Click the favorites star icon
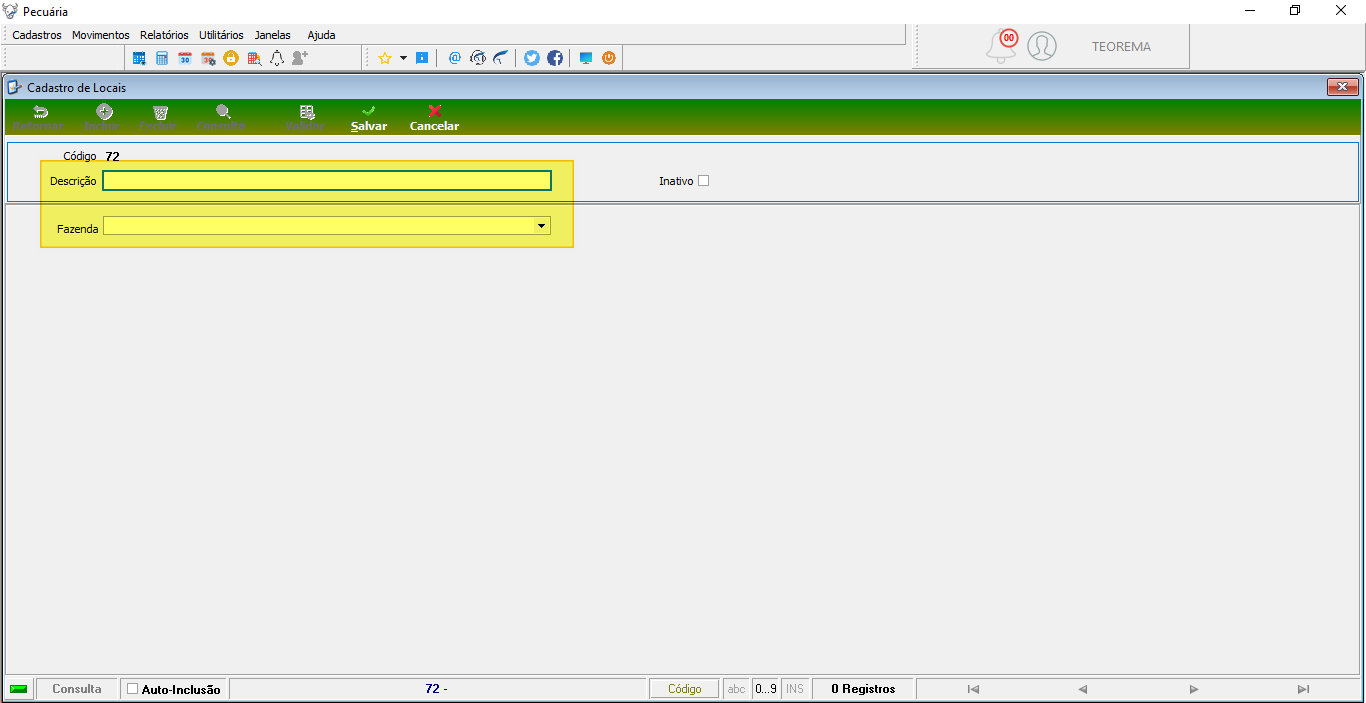This screenshot has height=703, width=1366. tap(385, 58)
